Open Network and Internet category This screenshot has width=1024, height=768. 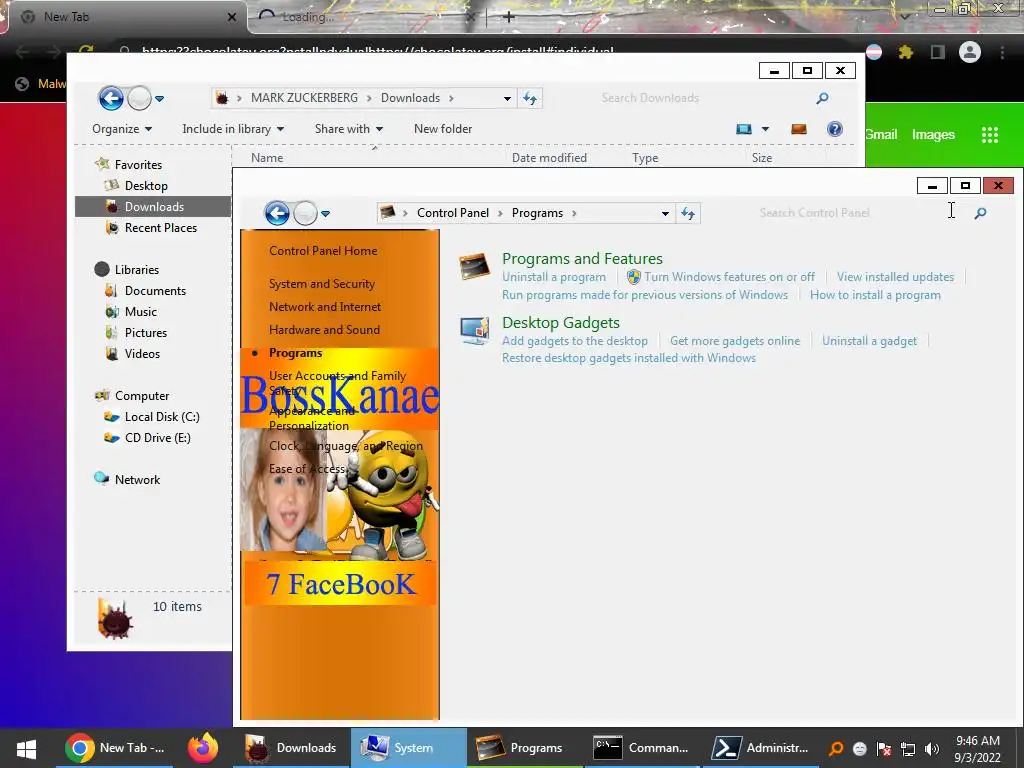pyautogui.click(x=325, y=307)
